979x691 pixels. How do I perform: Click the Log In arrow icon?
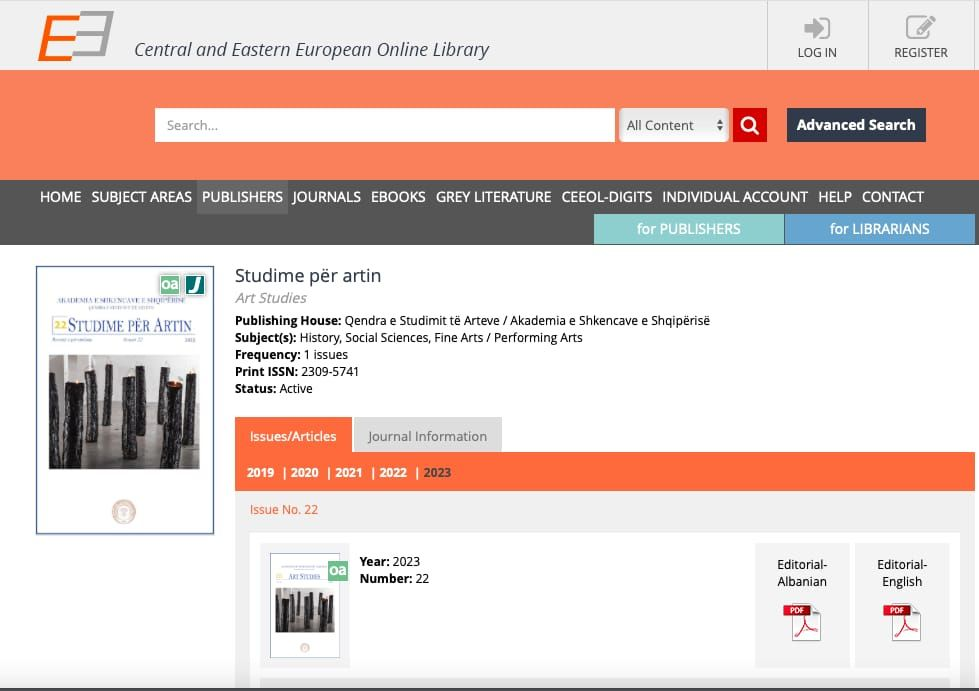coord(817,28)
